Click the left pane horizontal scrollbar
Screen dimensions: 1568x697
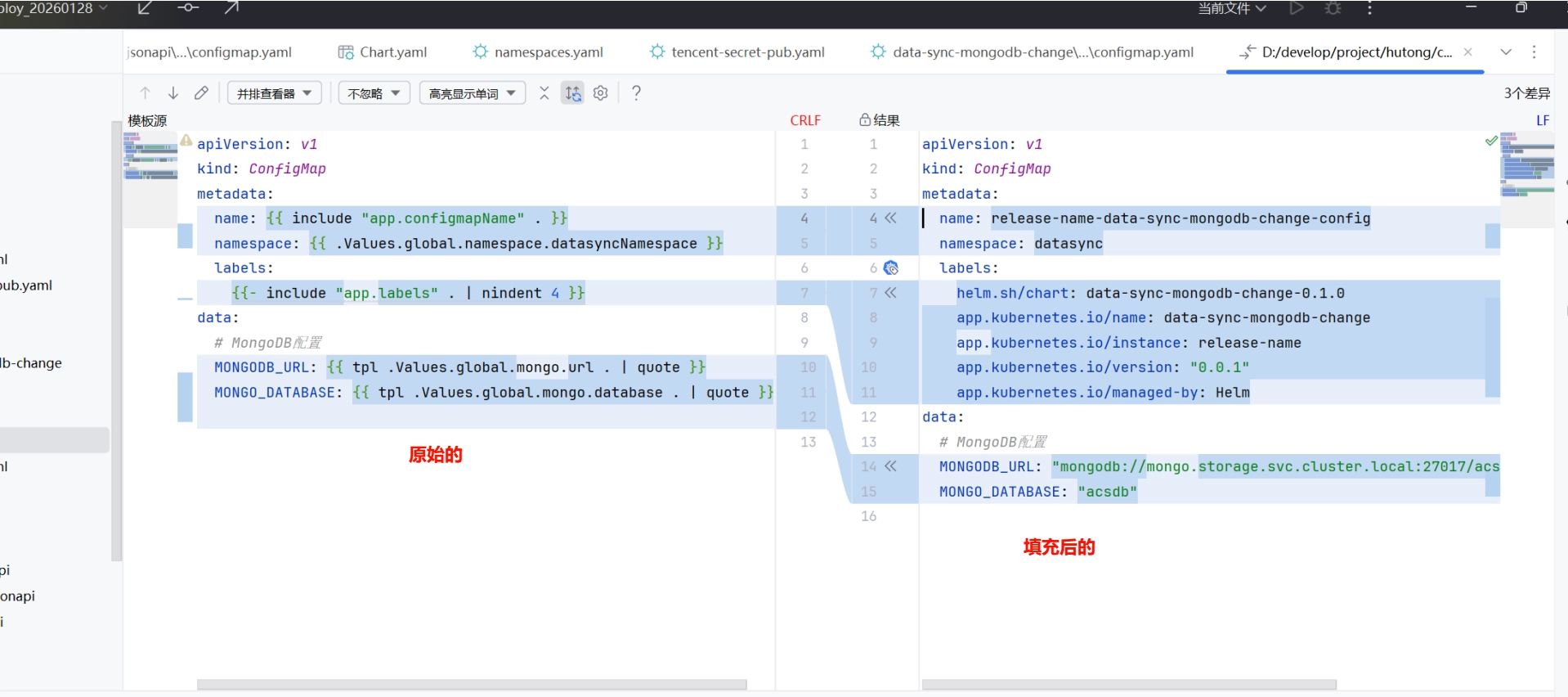pyautogui.click(x=472, y=684)
